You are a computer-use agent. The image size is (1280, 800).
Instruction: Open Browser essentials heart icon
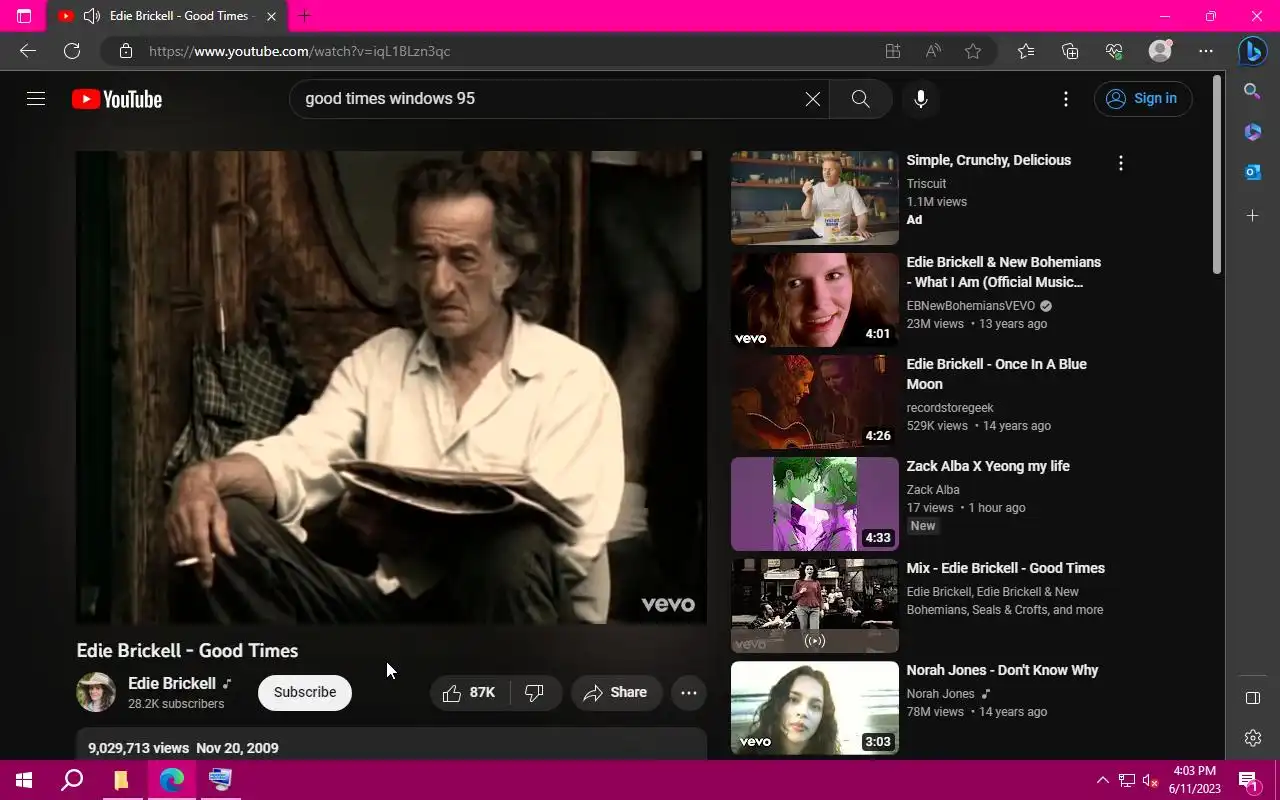coord(1114,51)
